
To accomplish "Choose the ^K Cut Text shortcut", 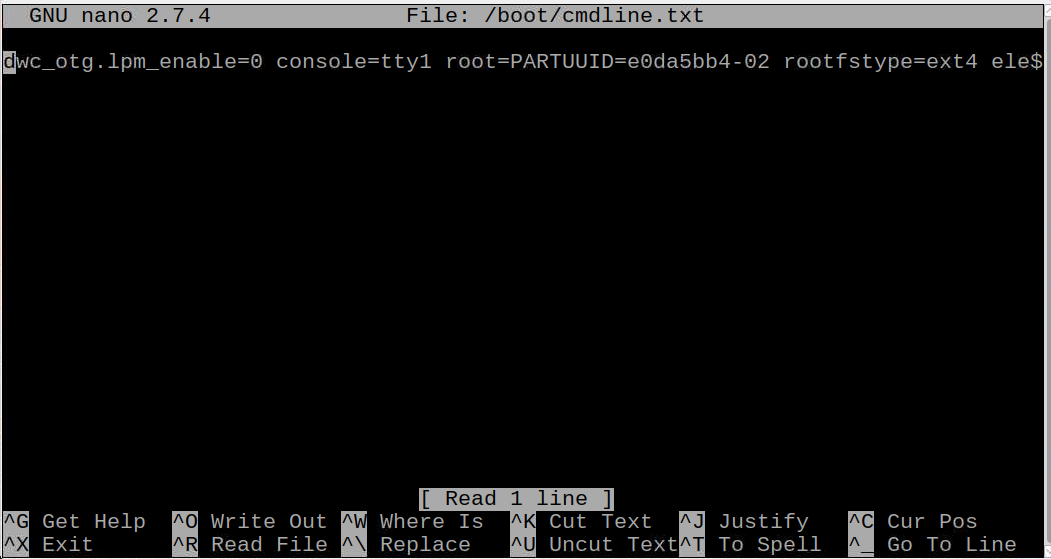I will [581, 521].
